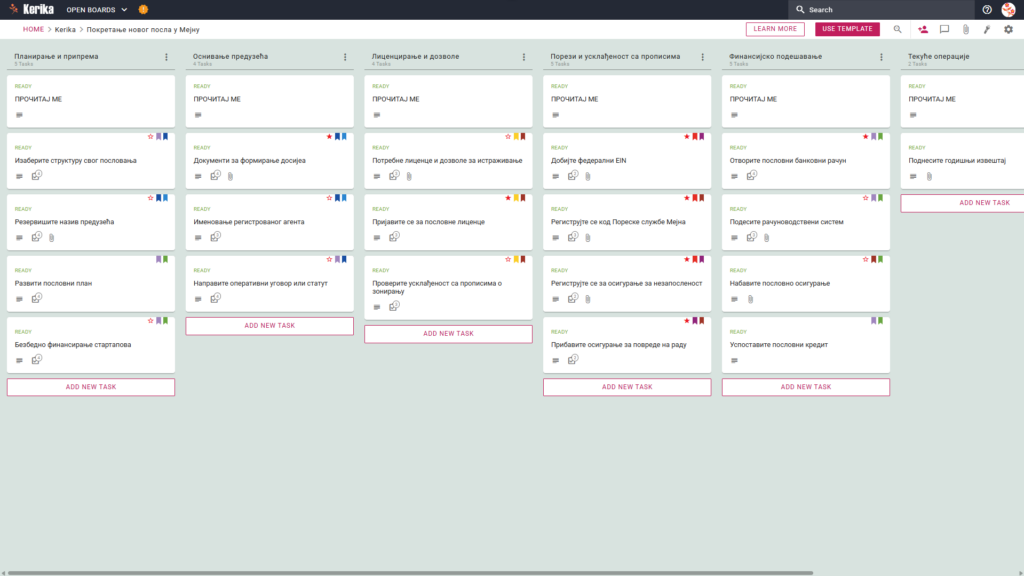
Task: Toggle star on Набавите пословно осигурање card
Action: [x=865, y=259]
